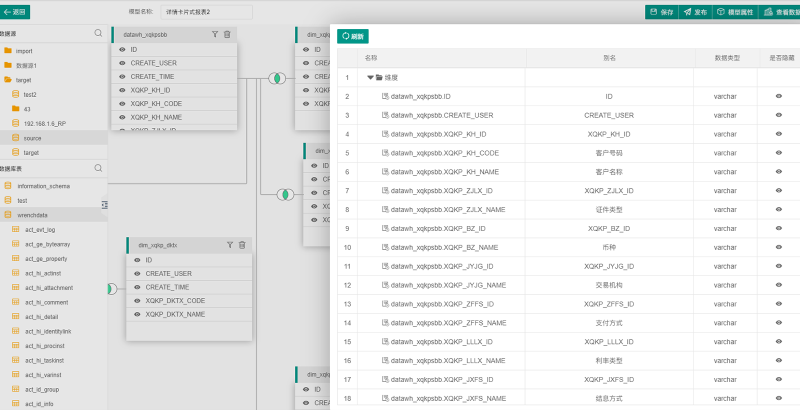The width and height of the screenshot is (800, 410).
Task: Toggle CREATE_TIME visibility in dim_xqkp_dktx card
Action: click(x=137, y=287)
